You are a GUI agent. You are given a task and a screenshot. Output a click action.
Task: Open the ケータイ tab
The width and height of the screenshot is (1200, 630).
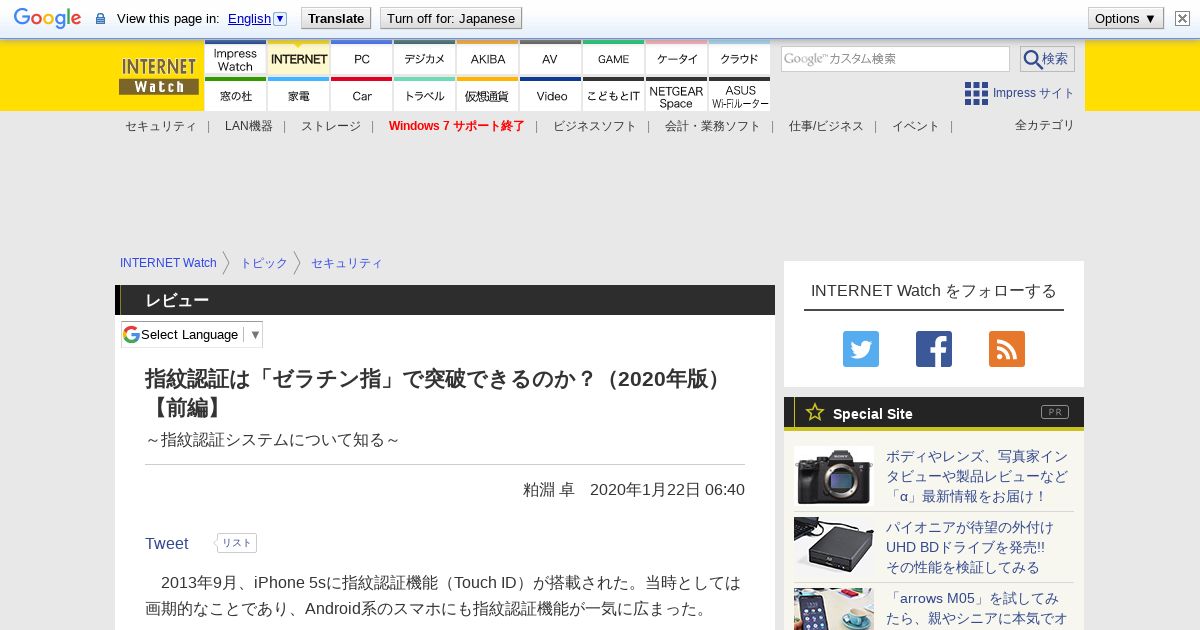[x=677, y=59]
